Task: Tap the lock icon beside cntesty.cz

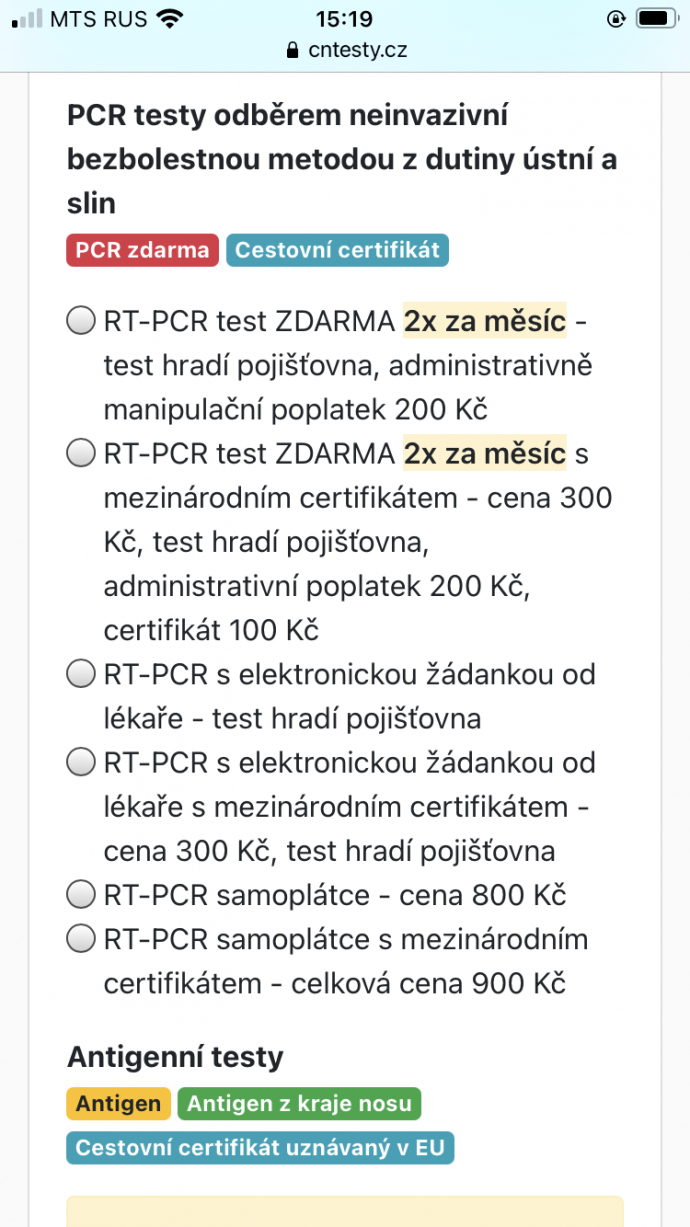Action: [x=292, y=51]
